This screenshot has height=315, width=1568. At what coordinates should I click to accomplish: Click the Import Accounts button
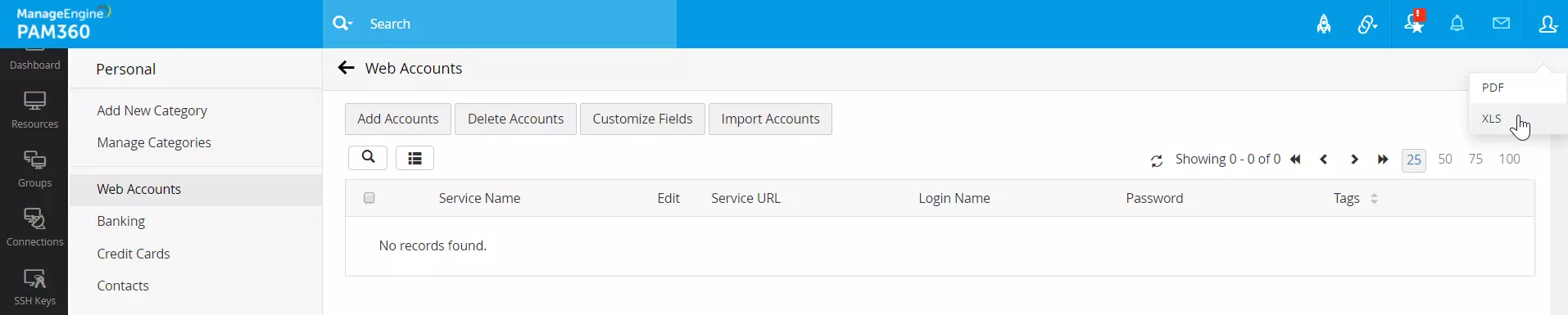pyautogui.click(x=770, y=119)
